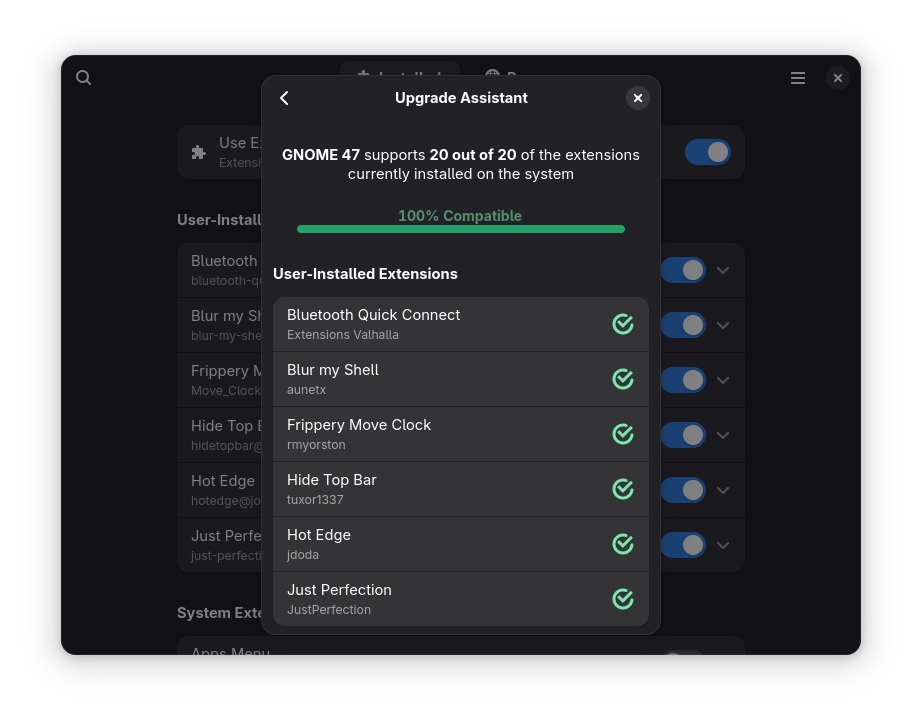Image resolution: width=922 pixels, height=722 pixels.
Task: Open the hamburger main menu
Action: tap(798, 78)
